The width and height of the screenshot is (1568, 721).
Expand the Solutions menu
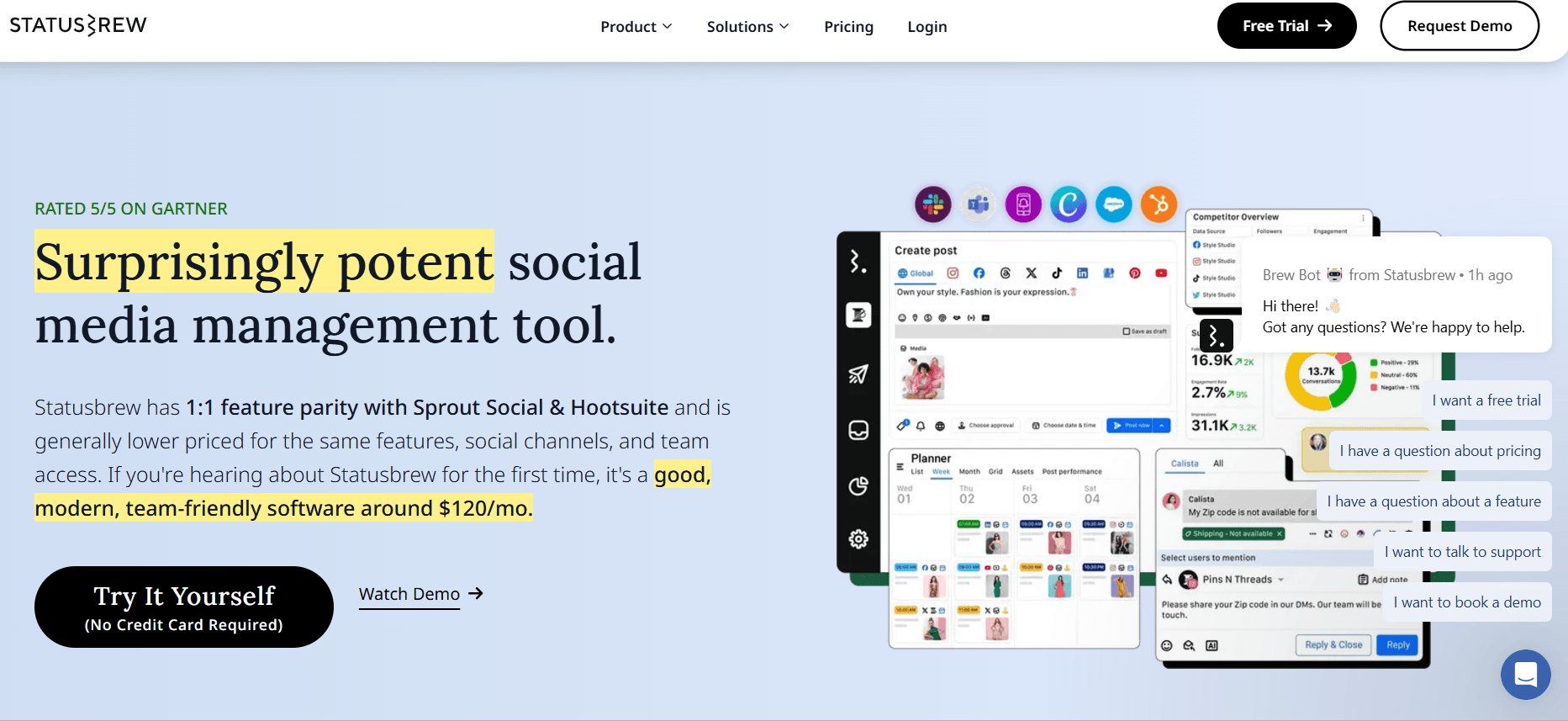click(748, 27)
